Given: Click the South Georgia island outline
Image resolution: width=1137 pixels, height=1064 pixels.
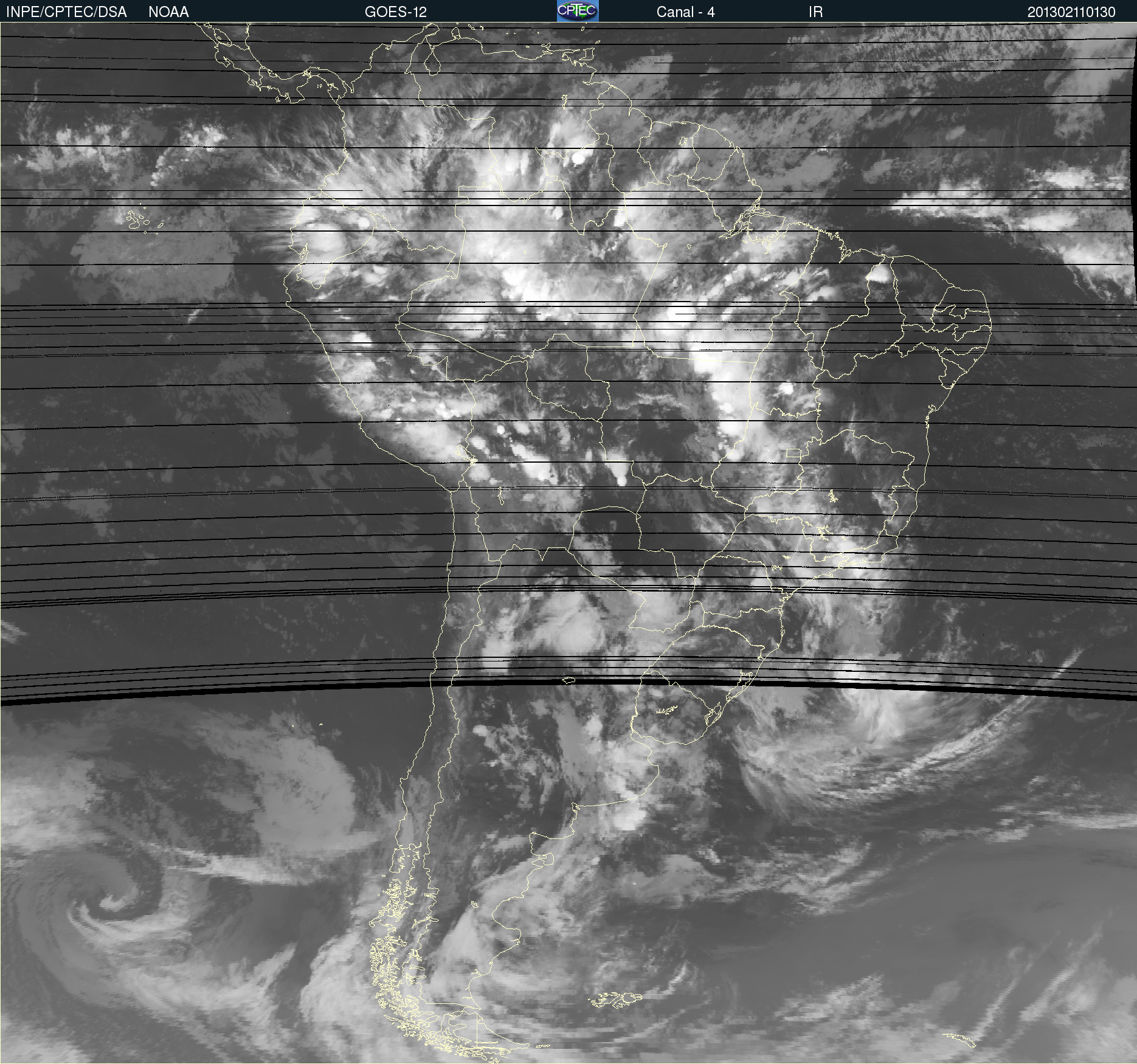Looking at the screenshot, I should tap(961, 1038).
